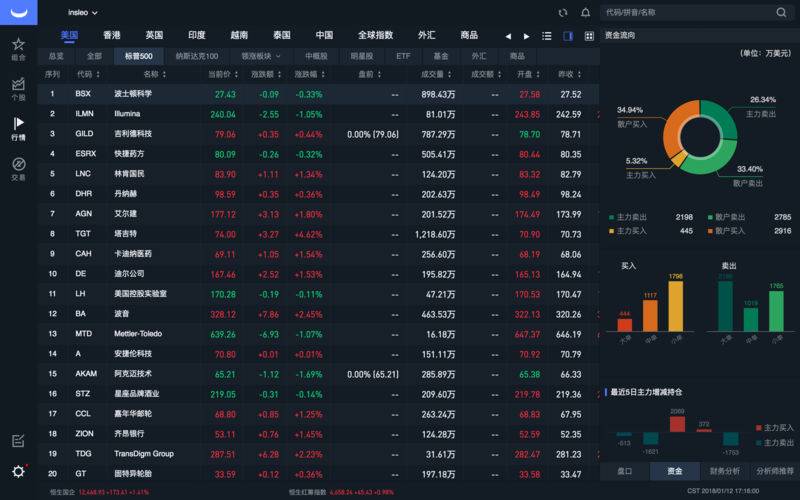Switch to the 香港 market tab
800x500 pixels.
point(112,35)
